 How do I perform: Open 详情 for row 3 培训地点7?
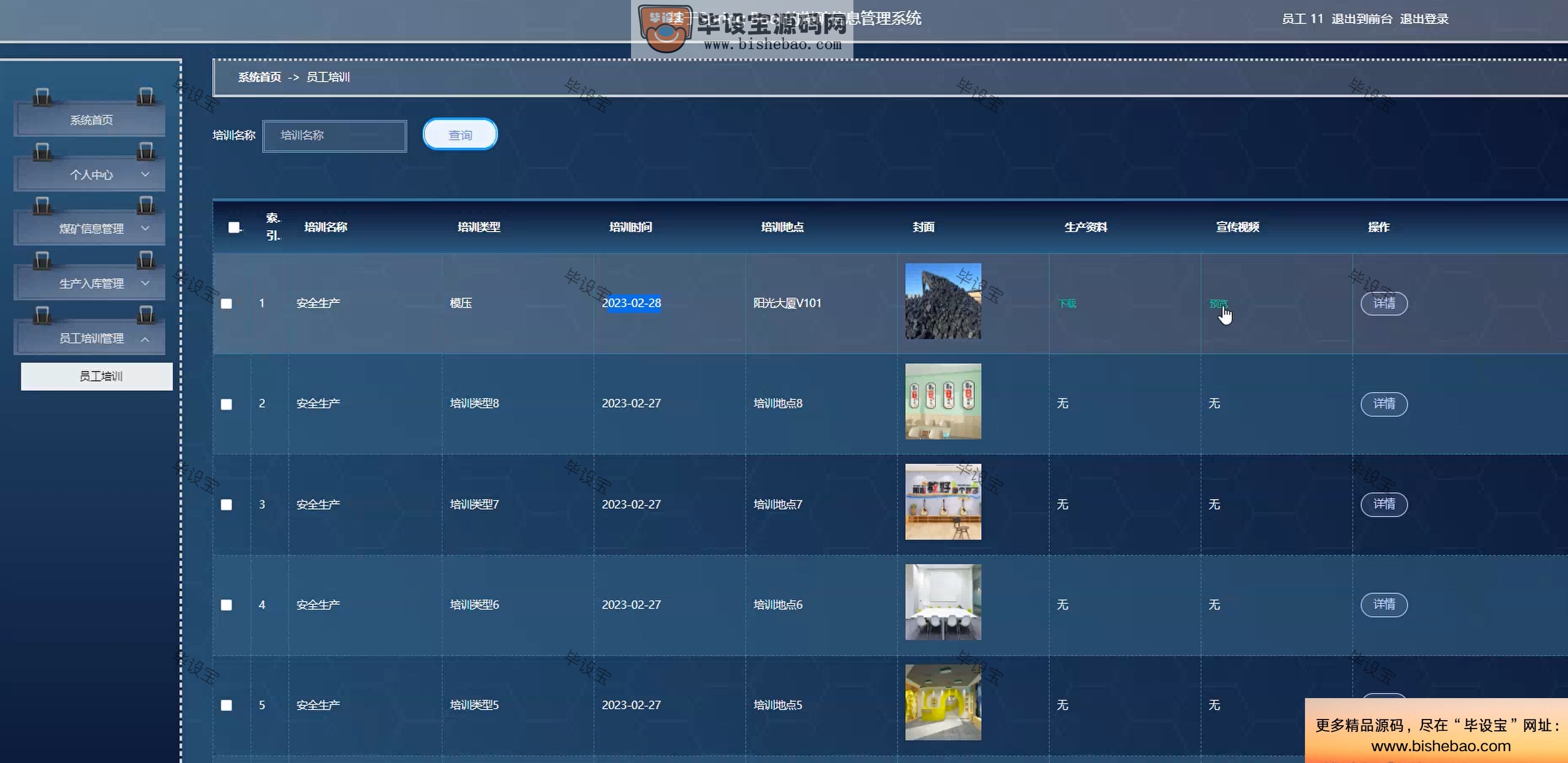1384,505
